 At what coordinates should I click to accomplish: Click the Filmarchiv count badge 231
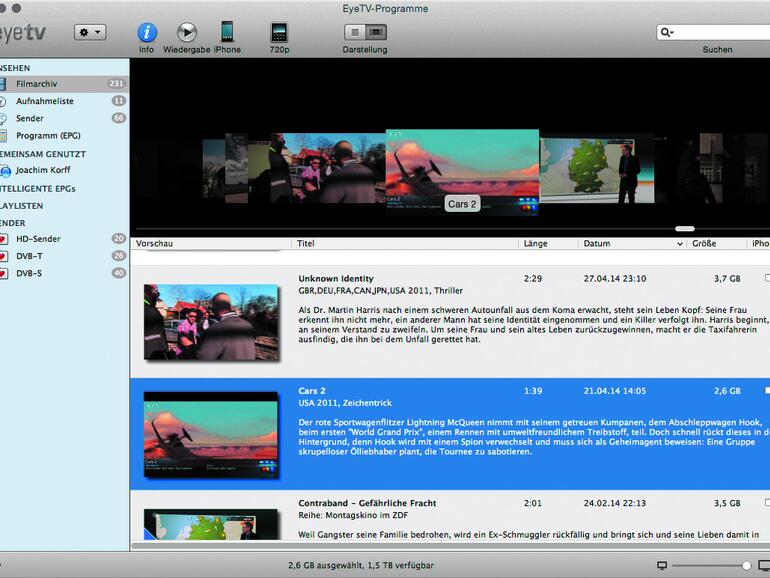click(x=116, y=83)
